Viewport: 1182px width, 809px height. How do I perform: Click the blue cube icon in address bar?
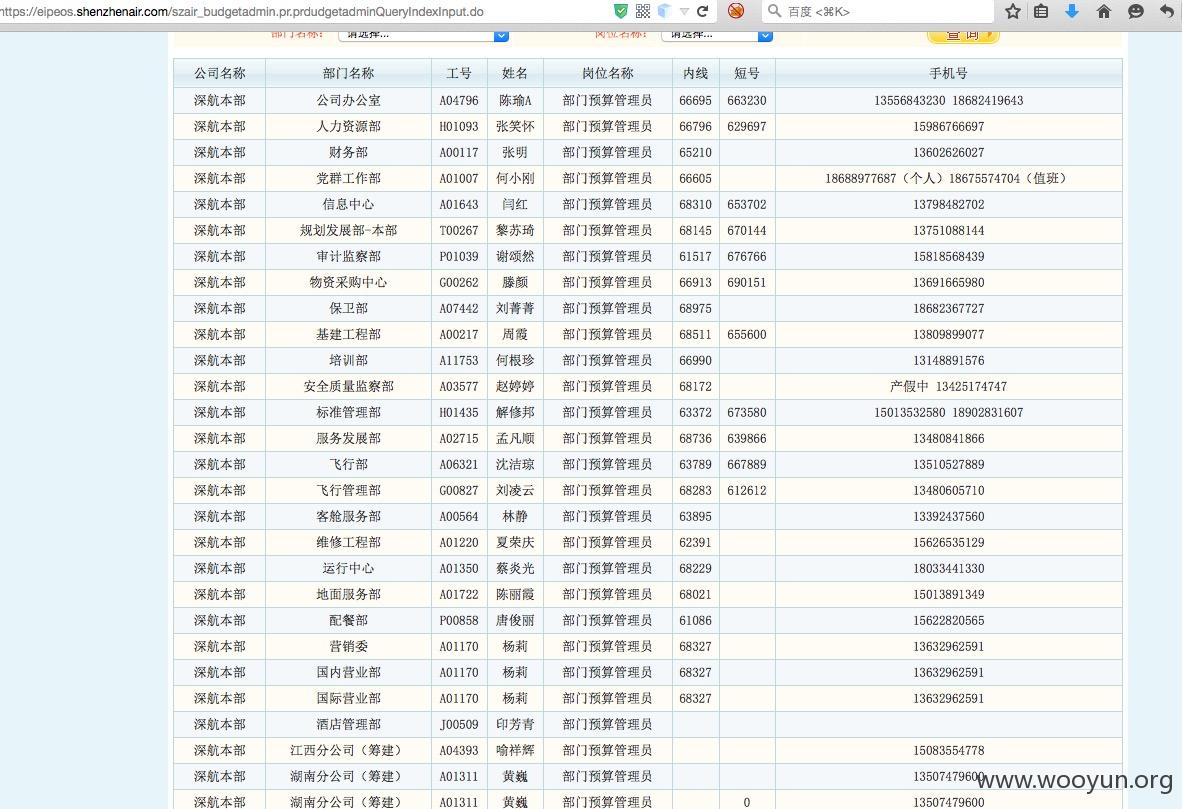click(x=664, y=11)
